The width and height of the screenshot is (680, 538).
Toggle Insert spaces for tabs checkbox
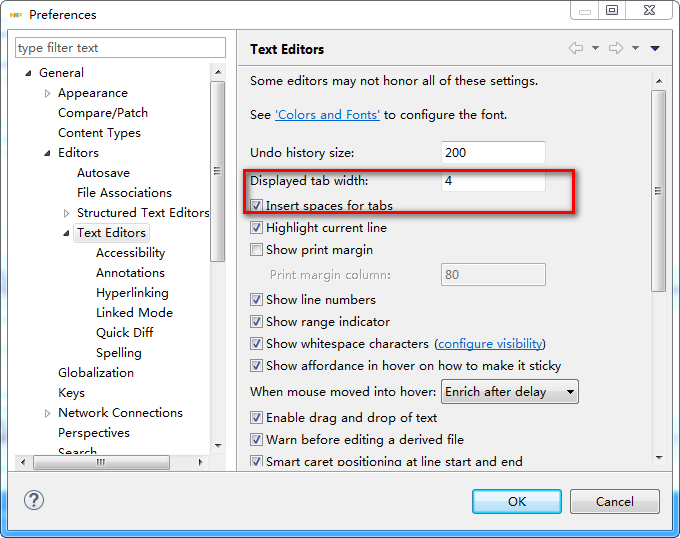click(x=257, y=206)
